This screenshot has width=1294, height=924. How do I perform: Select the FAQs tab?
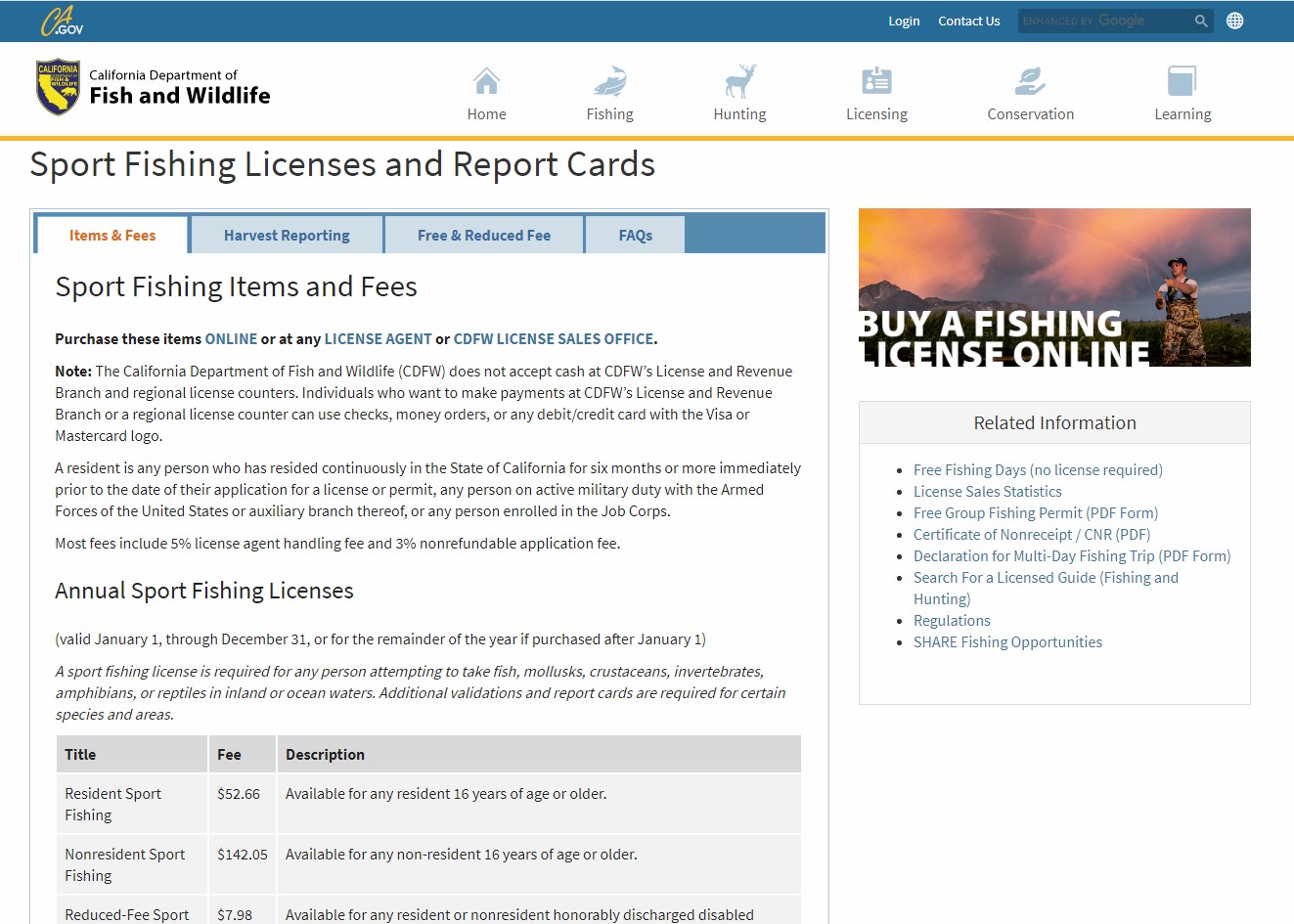click(635, 236)
